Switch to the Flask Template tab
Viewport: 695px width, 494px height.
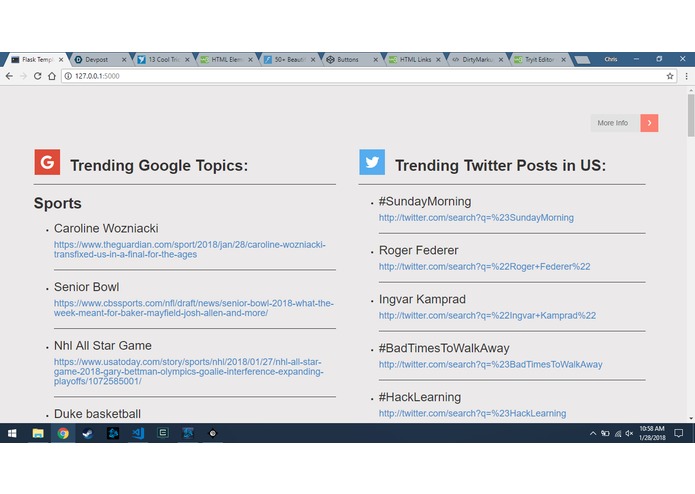pos(36,59)
